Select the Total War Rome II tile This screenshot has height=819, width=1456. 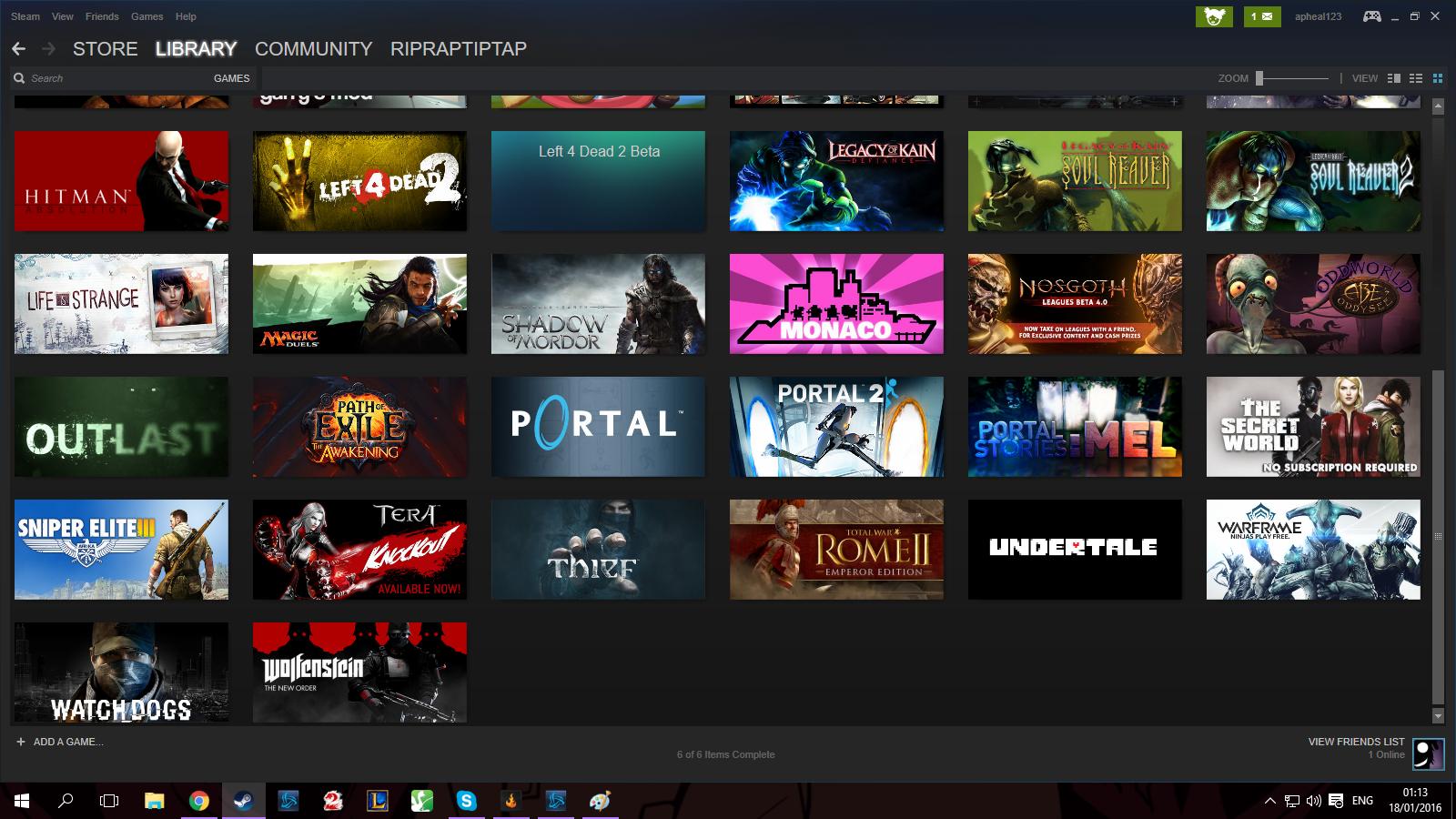point(836,550)
